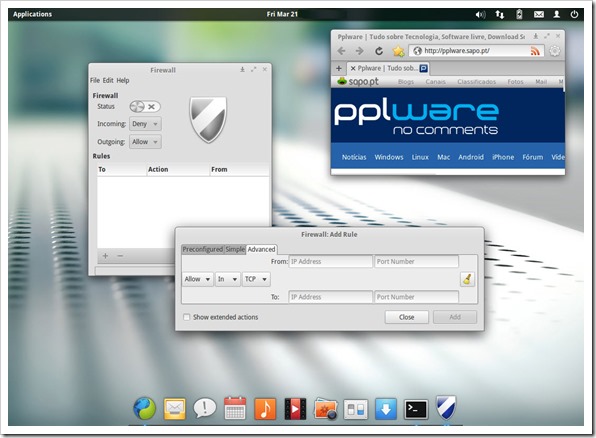Close the Pplware browser tab
The width and height of the screenshot is (596, 438).
coord(353,68)
